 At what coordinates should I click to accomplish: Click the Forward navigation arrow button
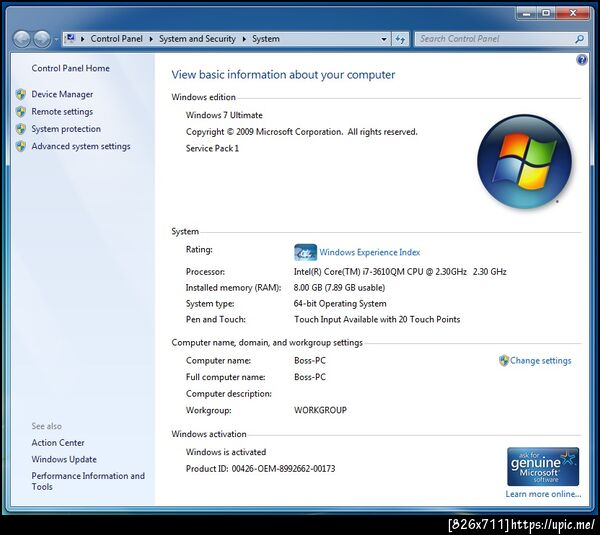(x=42, y=39)
